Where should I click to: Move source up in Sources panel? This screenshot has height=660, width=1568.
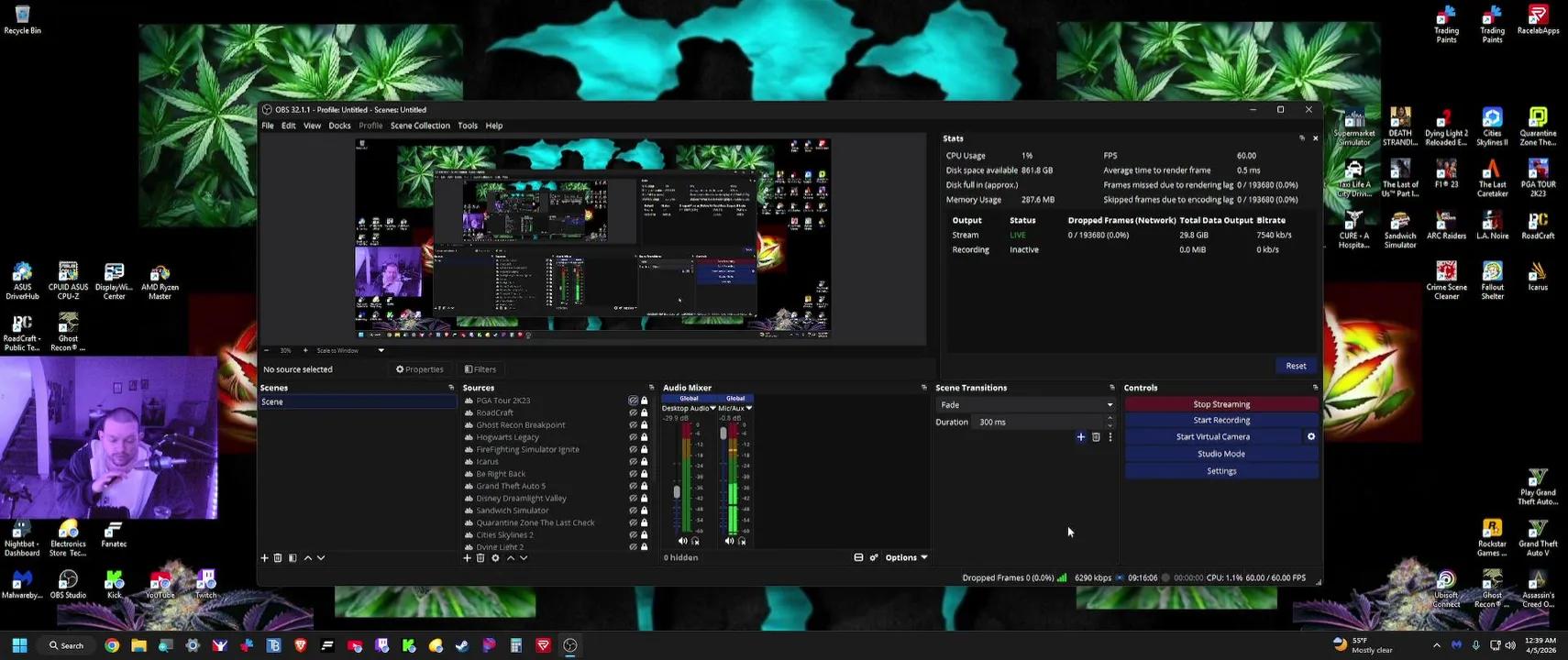(x=511, y=557)
